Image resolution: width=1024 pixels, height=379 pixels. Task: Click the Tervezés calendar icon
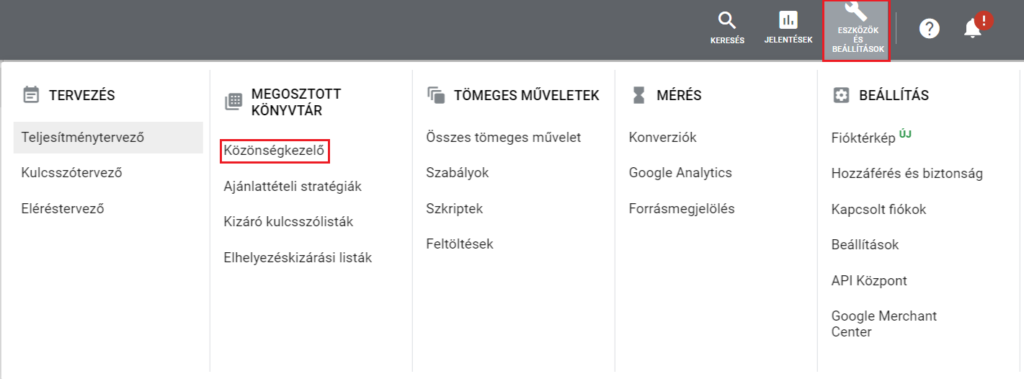30,95
